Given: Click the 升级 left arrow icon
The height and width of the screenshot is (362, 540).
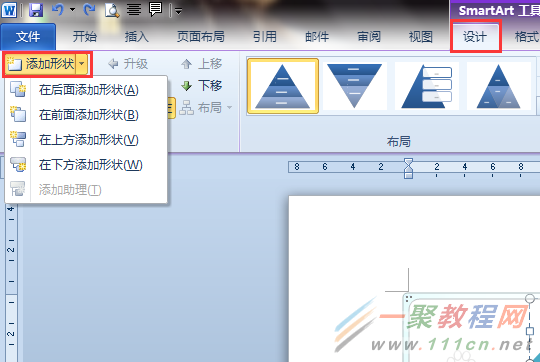Looking at the screenshot, I should 113,64.
